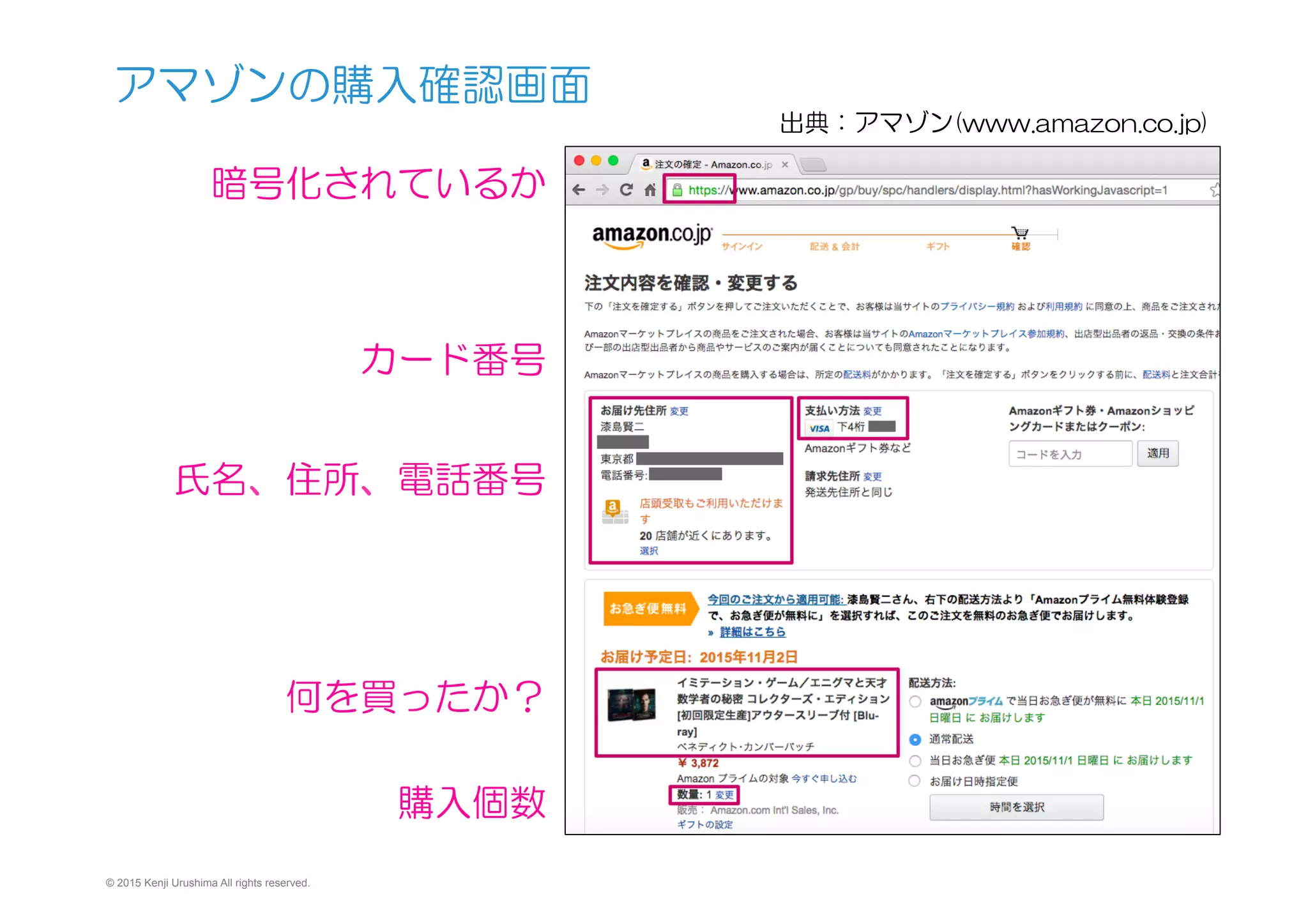Viewport: 1308px width, 924px height.
Task: Click the 詳細はこちら link
Action: pos(753,632)
